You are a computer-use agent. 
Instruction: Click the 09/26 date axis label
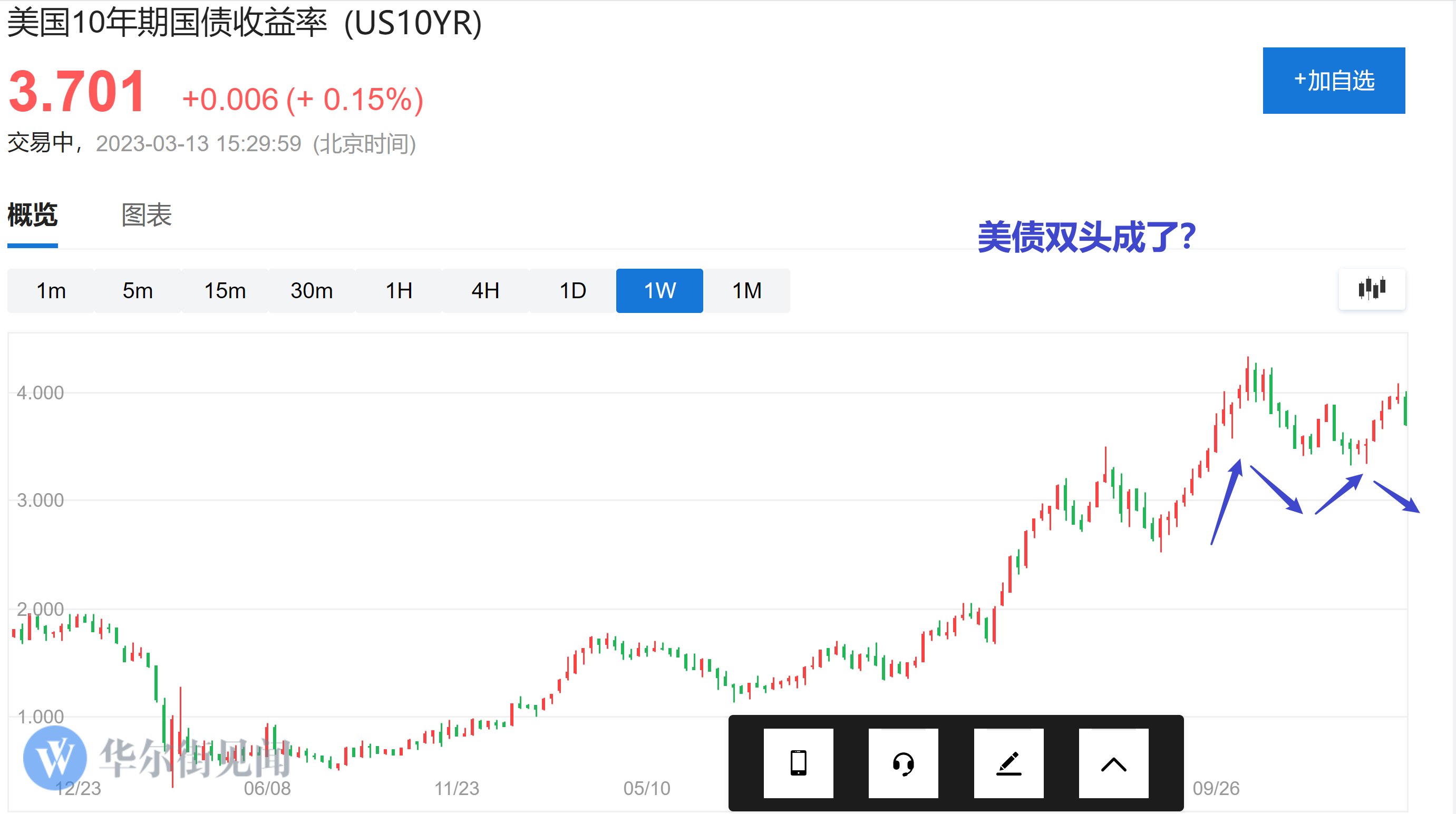1215,788
